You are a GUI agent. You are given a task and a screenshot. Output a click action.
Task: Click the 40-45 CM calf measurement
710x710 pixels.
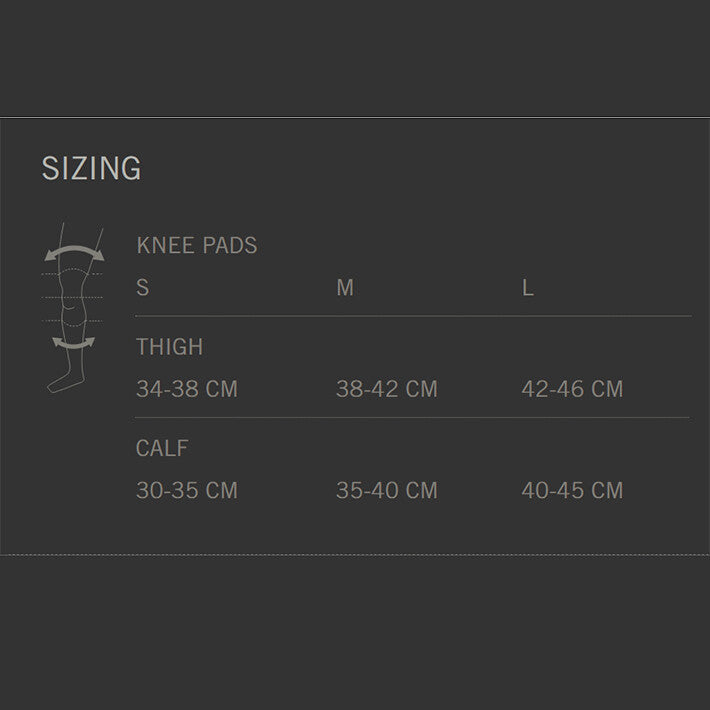click(x=572, y=491)
